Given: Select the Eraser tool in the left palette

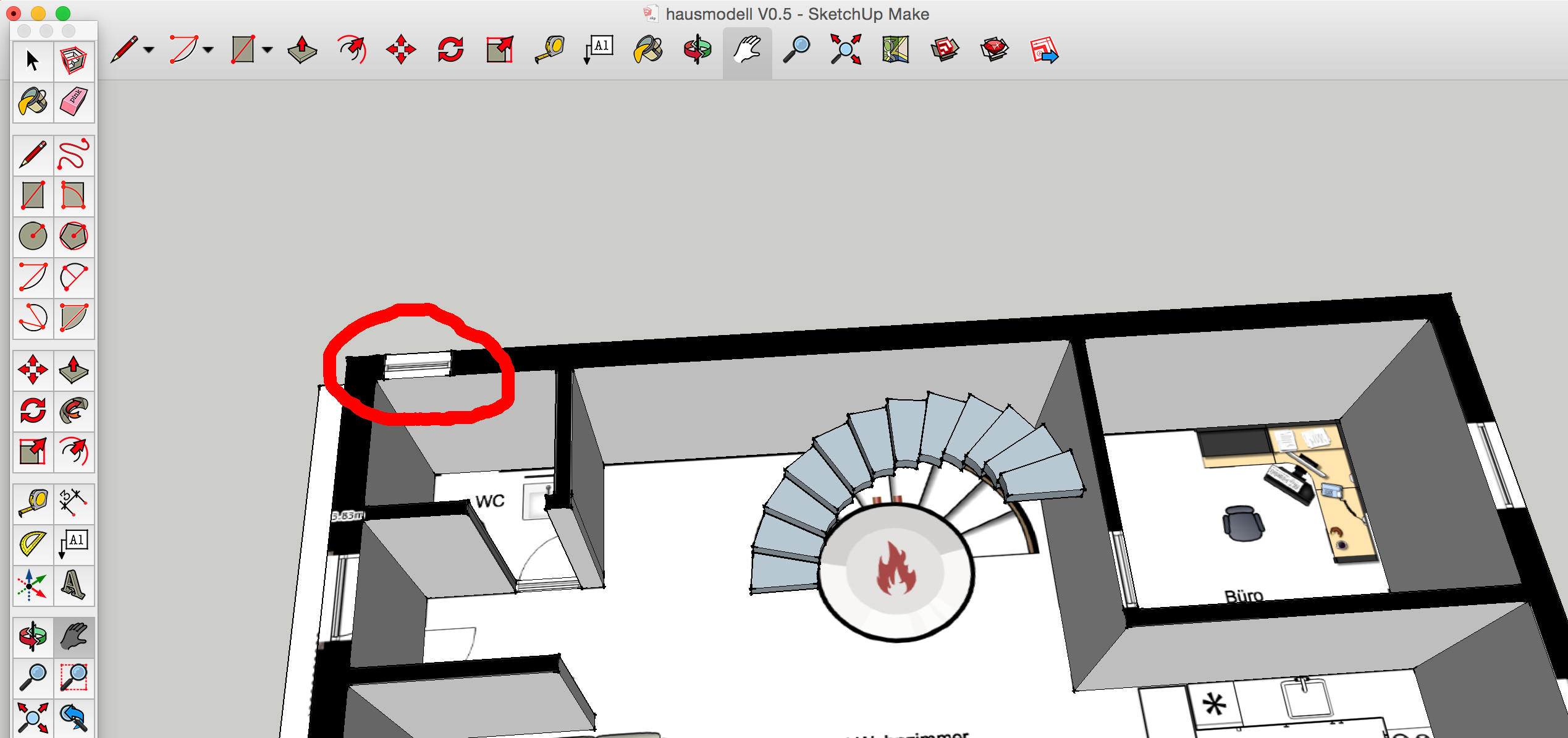Looking at the screenshot, I should pyautogui.click(x=74, y=102).
